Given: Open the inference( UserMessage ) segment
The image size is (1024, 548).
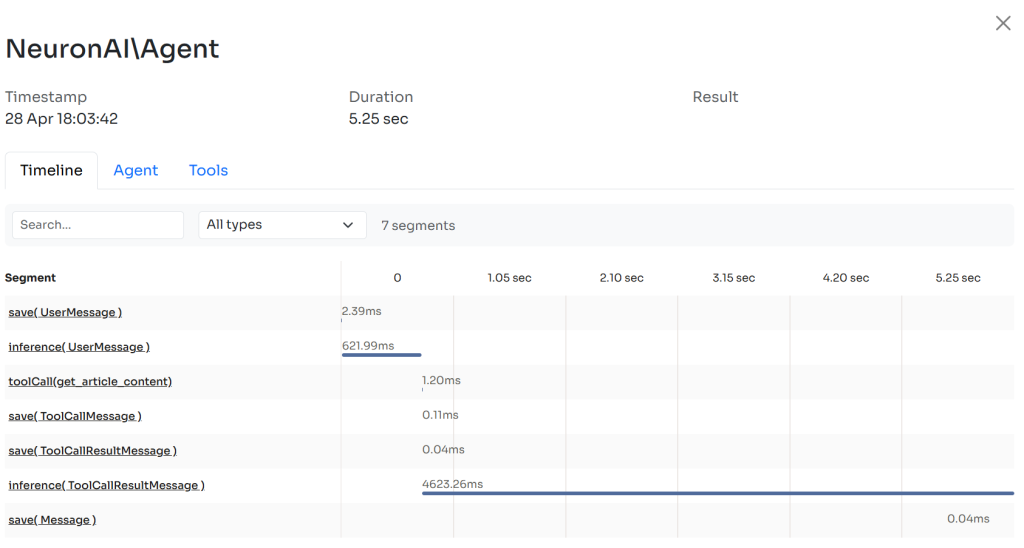Looking at the screenshot, I should pyautogui.click(x=79, y=347).
